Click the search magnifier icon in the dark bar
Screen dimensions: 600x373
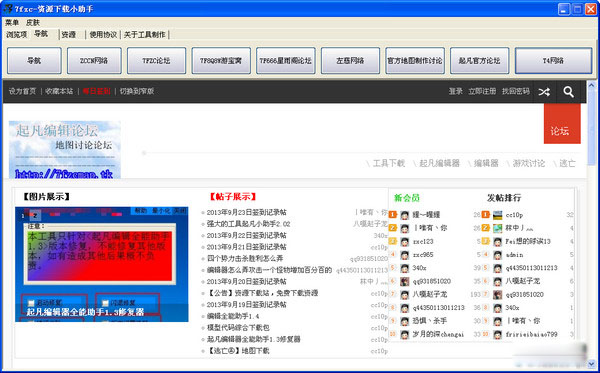568,91
